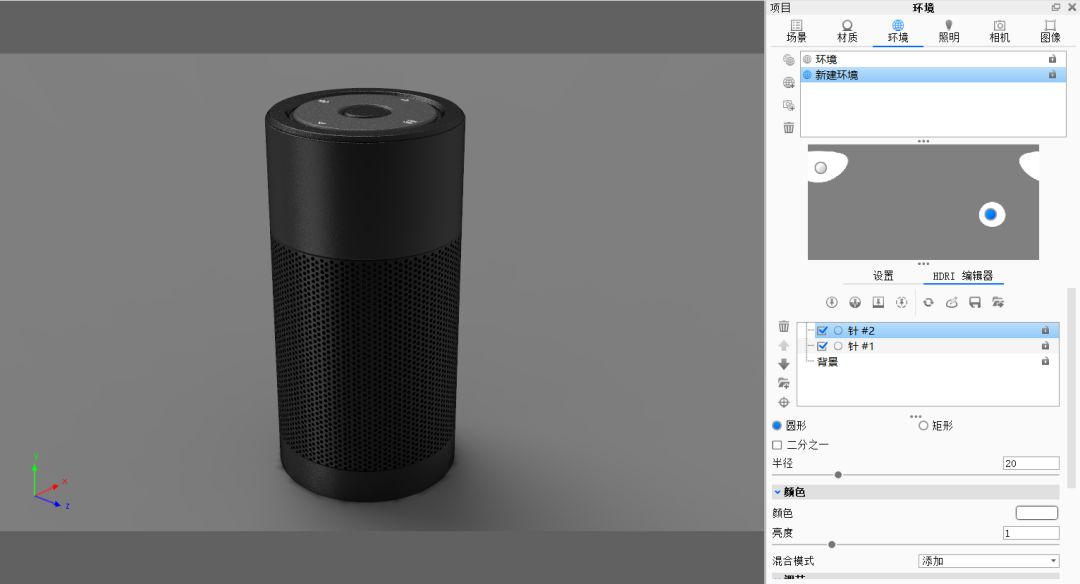Image resolution: width=1080 pixels, height=584 pixels.
Task: Click the 亮度 slider handle
Action: (831, 544)
